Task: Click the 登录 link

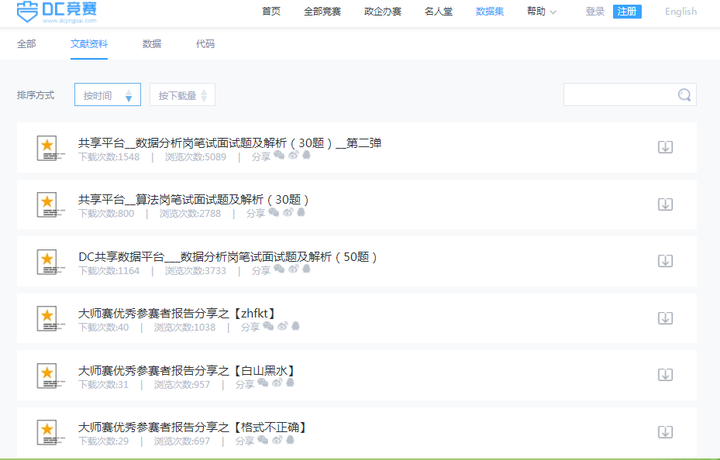Action: point(595,11)
